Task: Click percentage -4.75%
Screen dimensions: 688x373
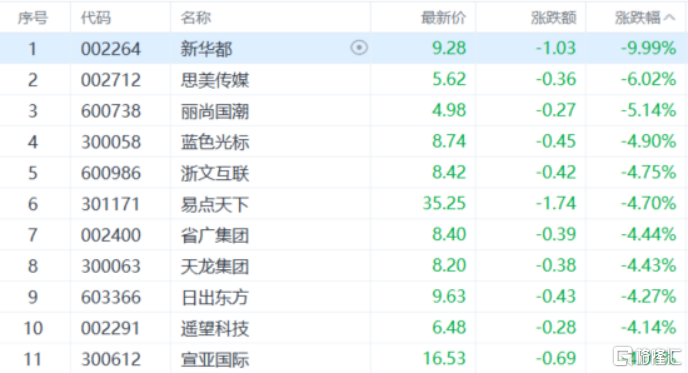Action: (649, 172)
